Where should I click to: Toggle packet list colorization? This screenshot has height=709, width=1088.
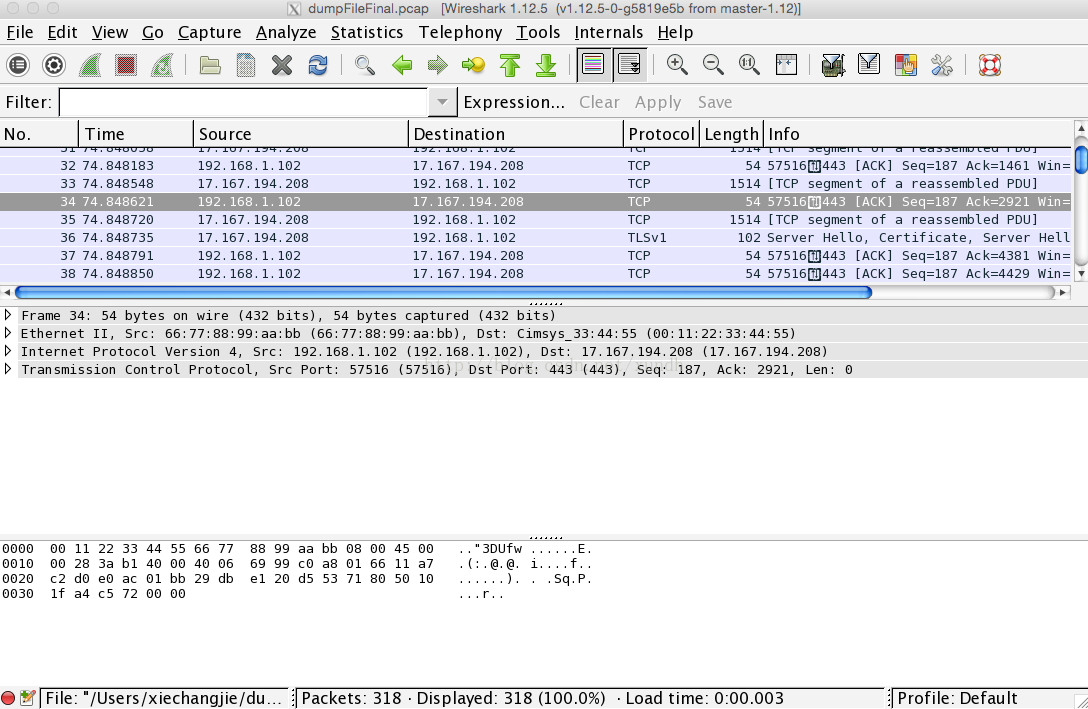(593, 65)
